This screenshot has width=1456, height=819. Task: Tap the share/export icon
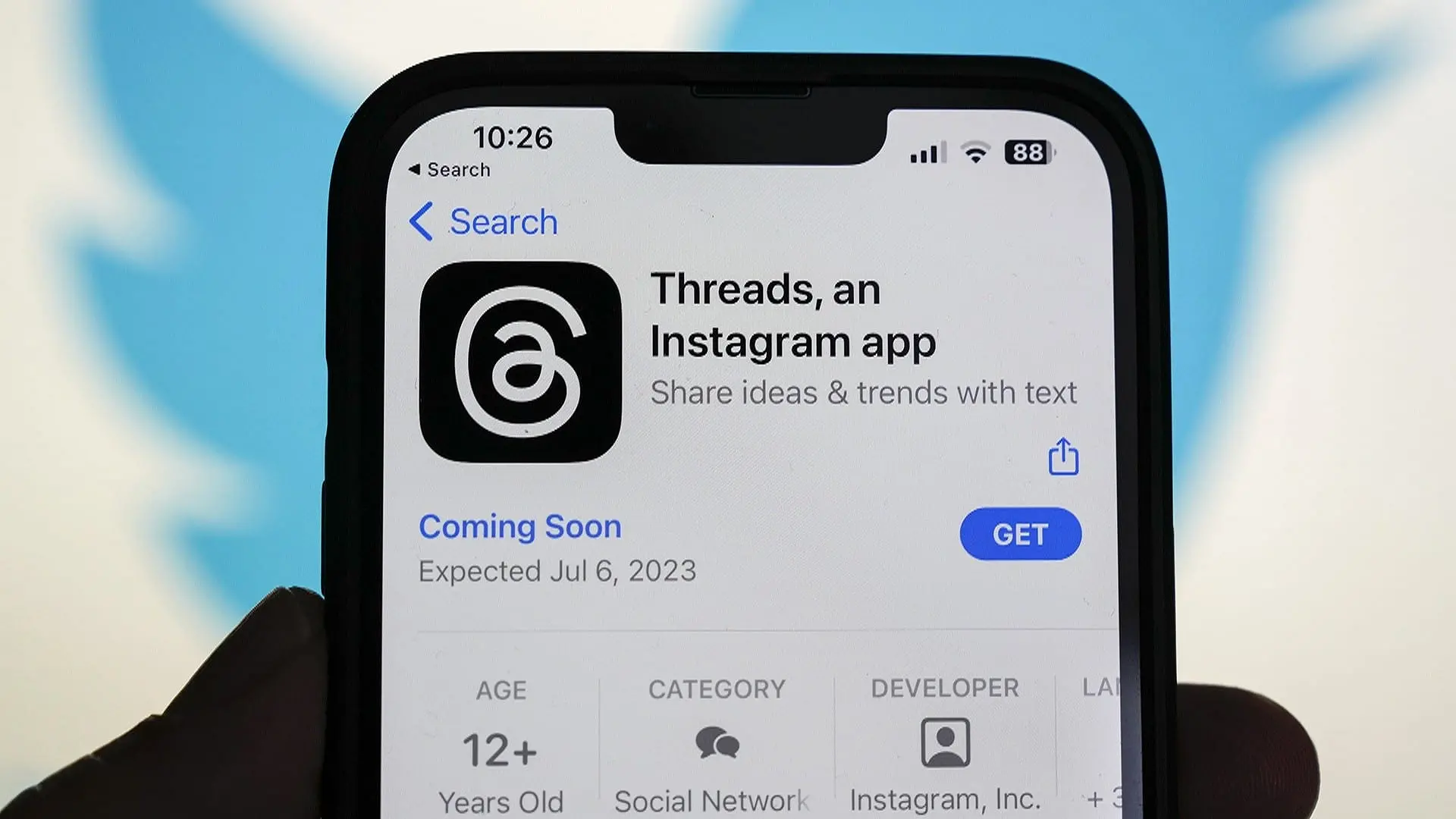1063,456
